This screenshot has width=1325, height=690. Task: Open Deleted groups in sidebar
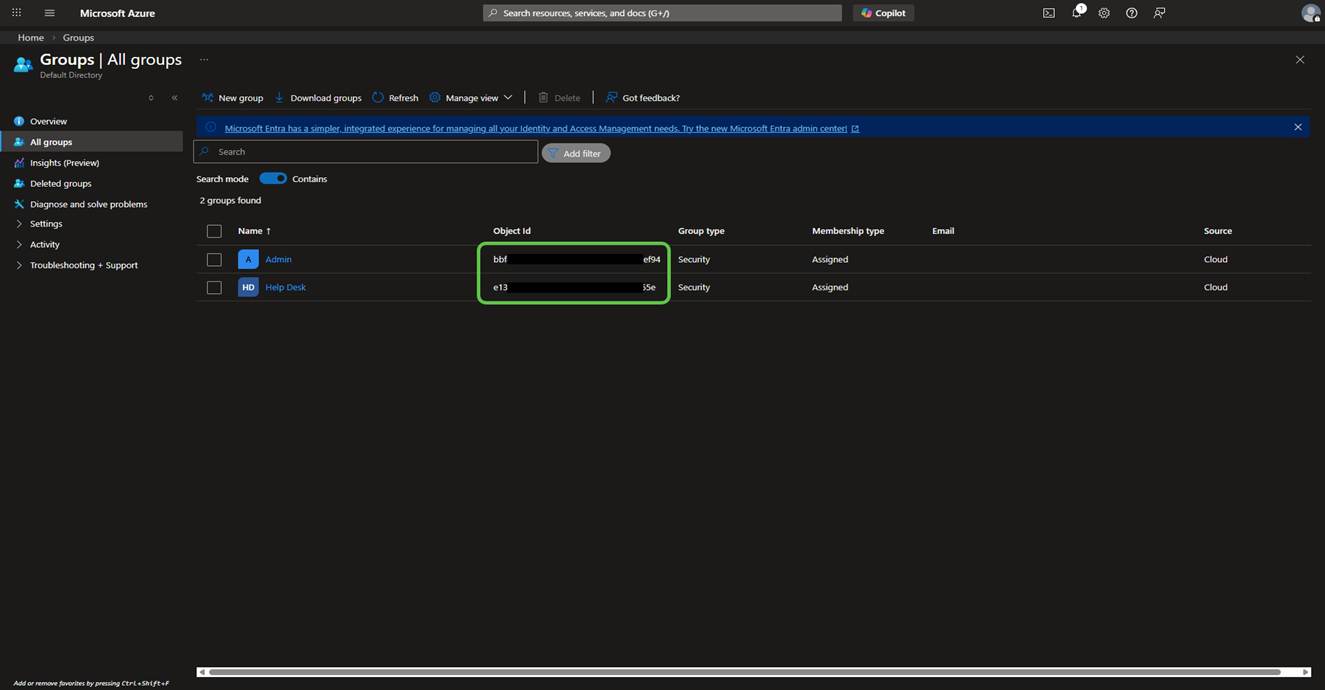click(60, 184)
